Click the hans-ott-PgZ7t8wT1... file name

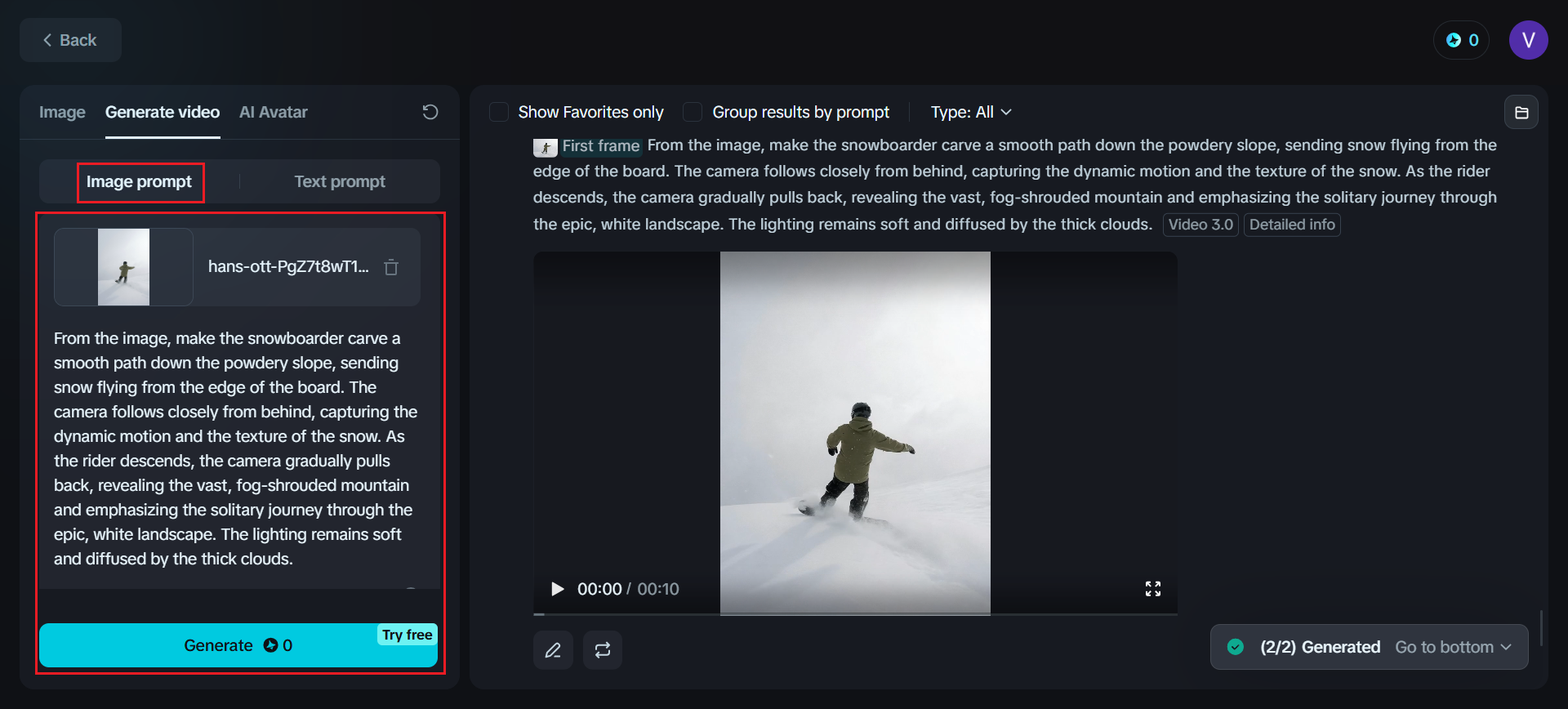coord(288,267)
